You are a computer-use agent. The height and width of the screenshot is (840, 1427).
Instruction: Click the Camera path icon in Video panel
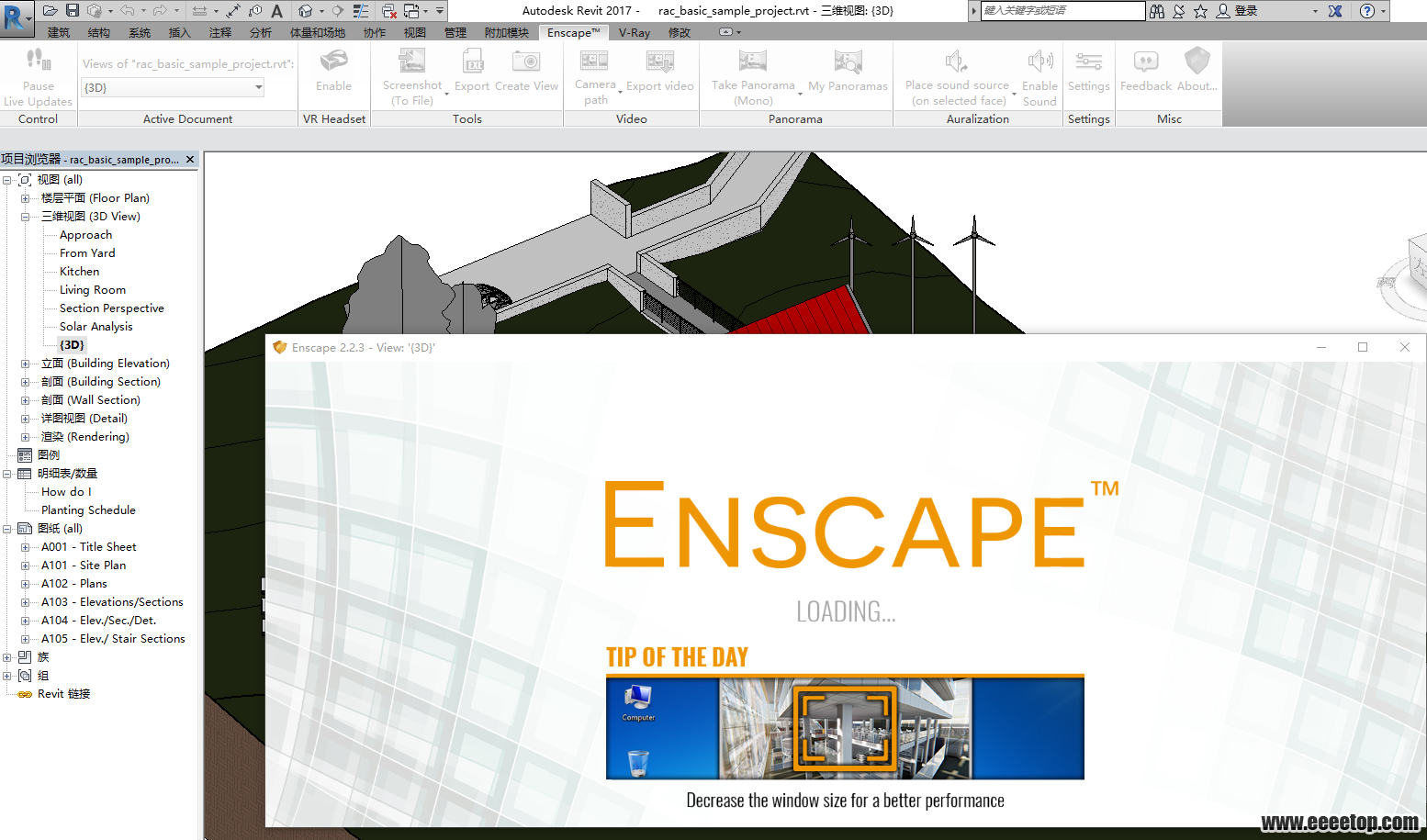[x=594, y=61]
